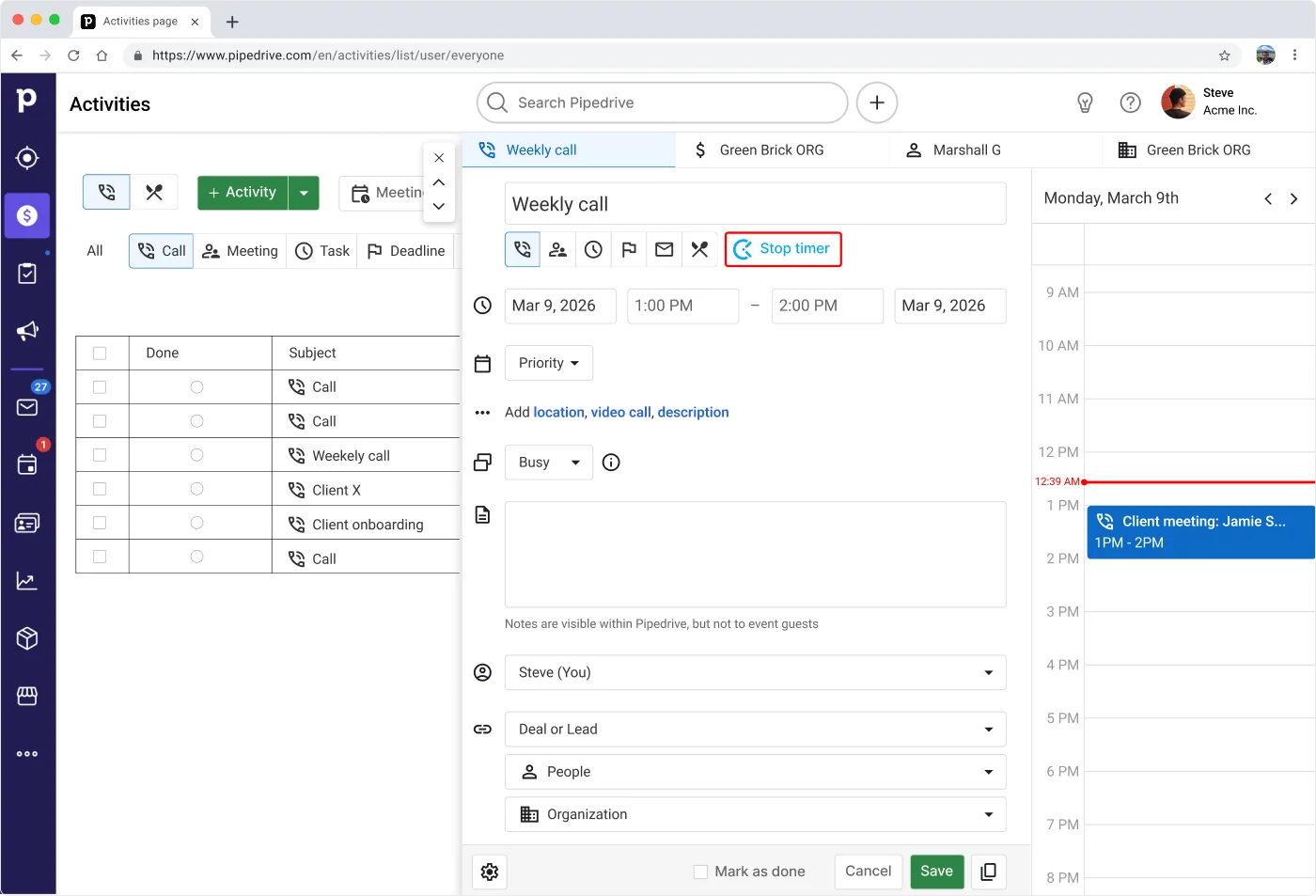The width and height of the screenshot is (1316, 896).
Task: Select the Lunch activity type icon
Action: 699,249
